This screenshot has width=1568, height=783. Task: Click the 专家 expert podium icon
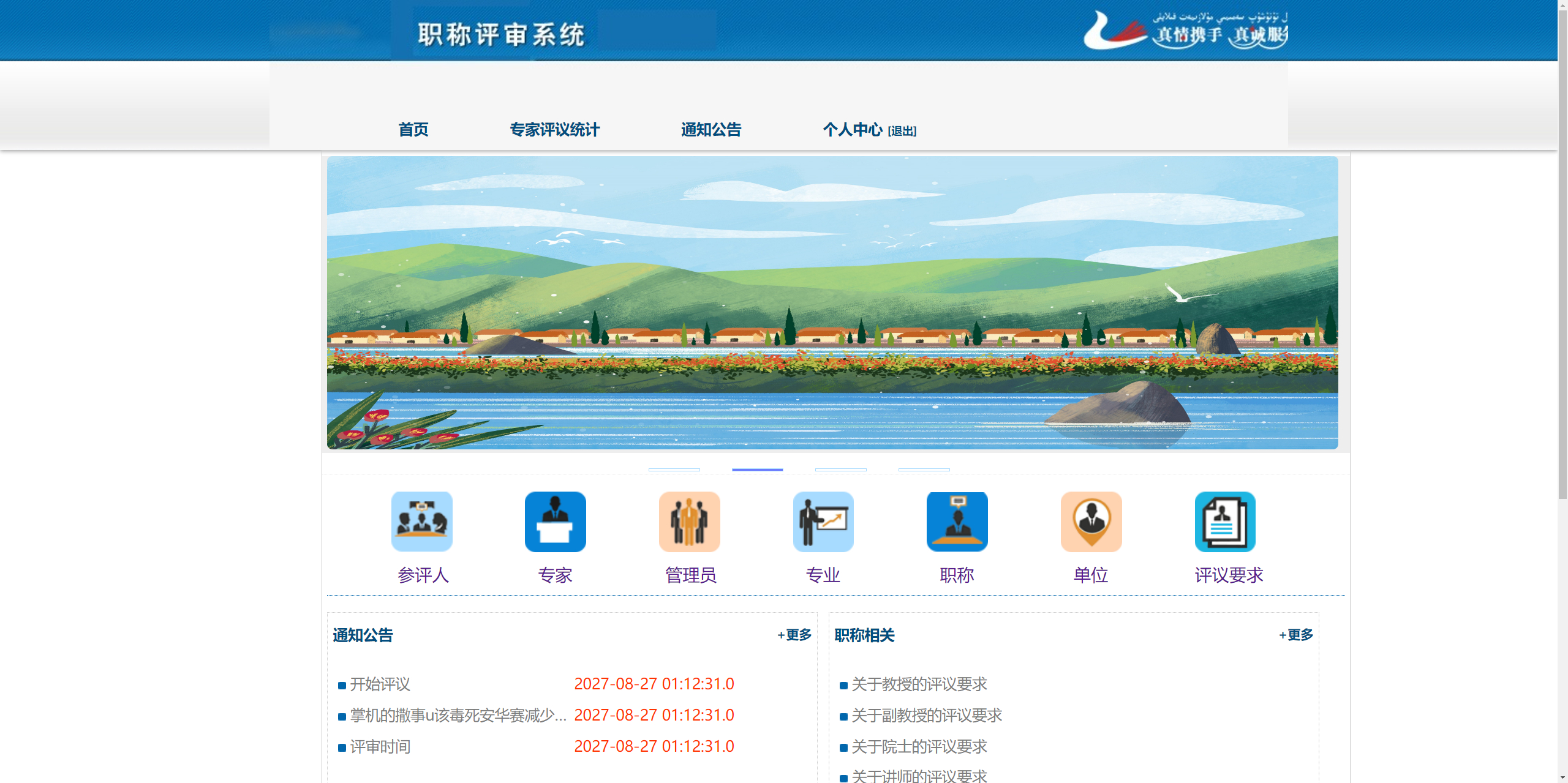555,522
